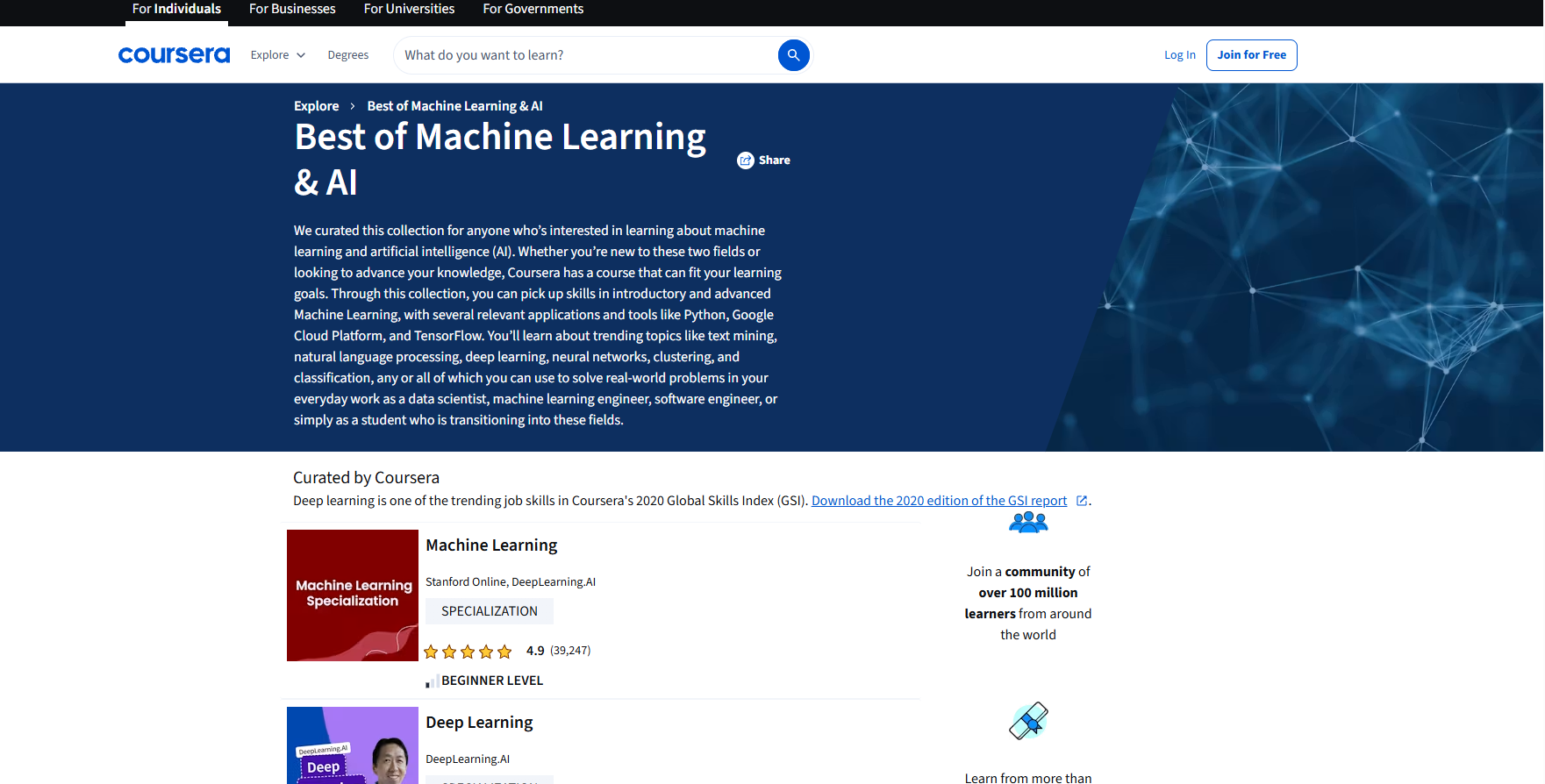Viewport: 1545px width, 784px height.
Task: Click Best of Machine Learning & AI breadcrumb
Action: pos(454,106)
